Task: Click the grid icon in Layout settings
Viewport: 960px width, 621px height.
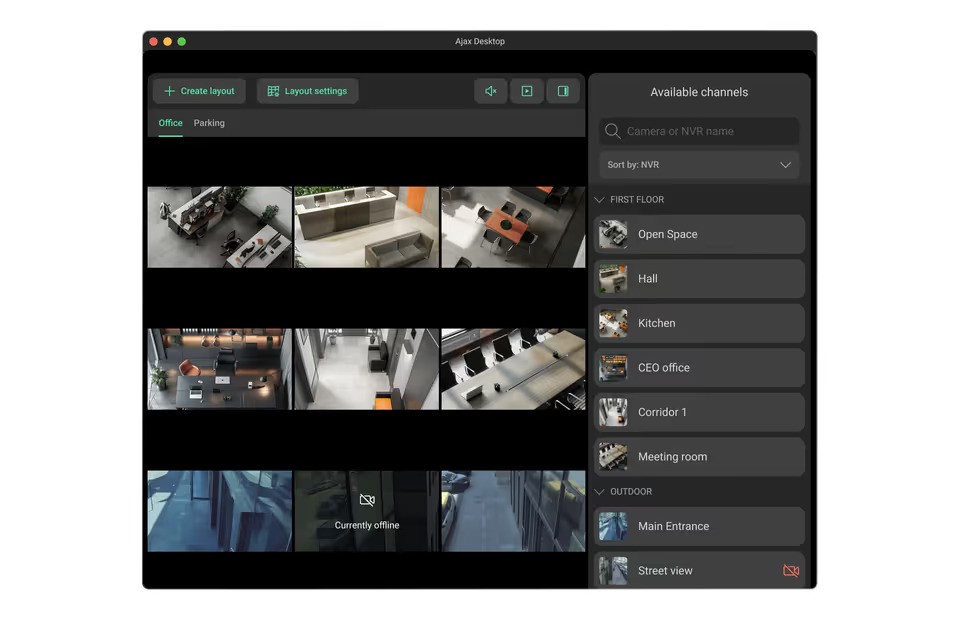Action: click(273, 91)
